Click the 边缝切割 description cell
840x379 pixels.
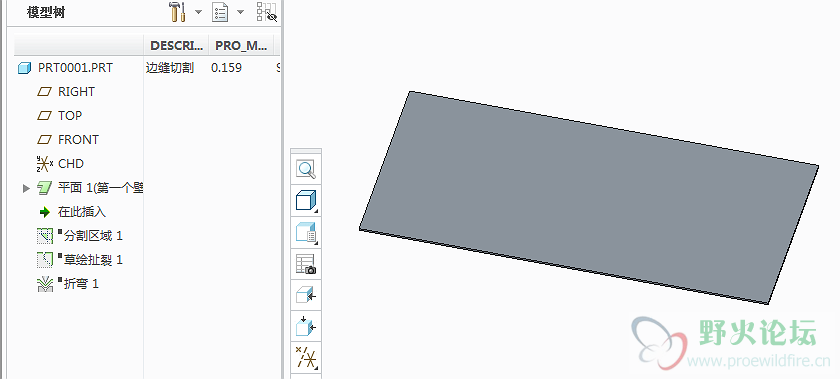tap(170, 68)
